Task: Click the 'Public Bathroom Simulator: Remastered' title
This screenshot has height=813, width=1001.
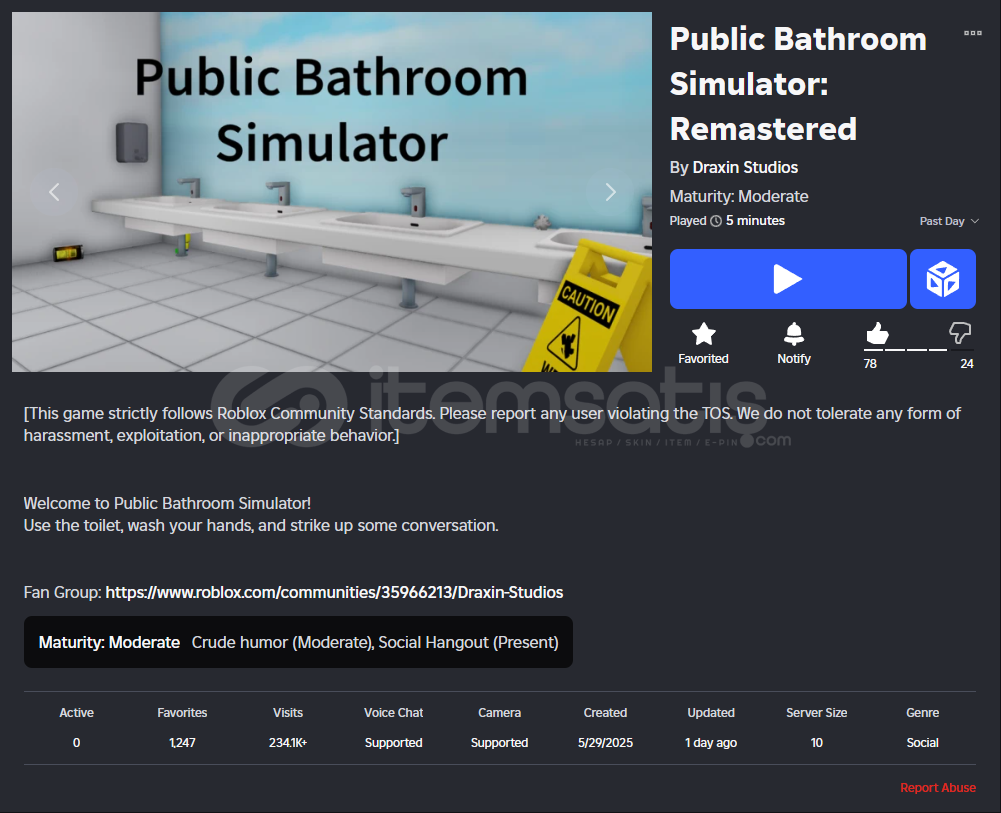Action: point(798,84)
